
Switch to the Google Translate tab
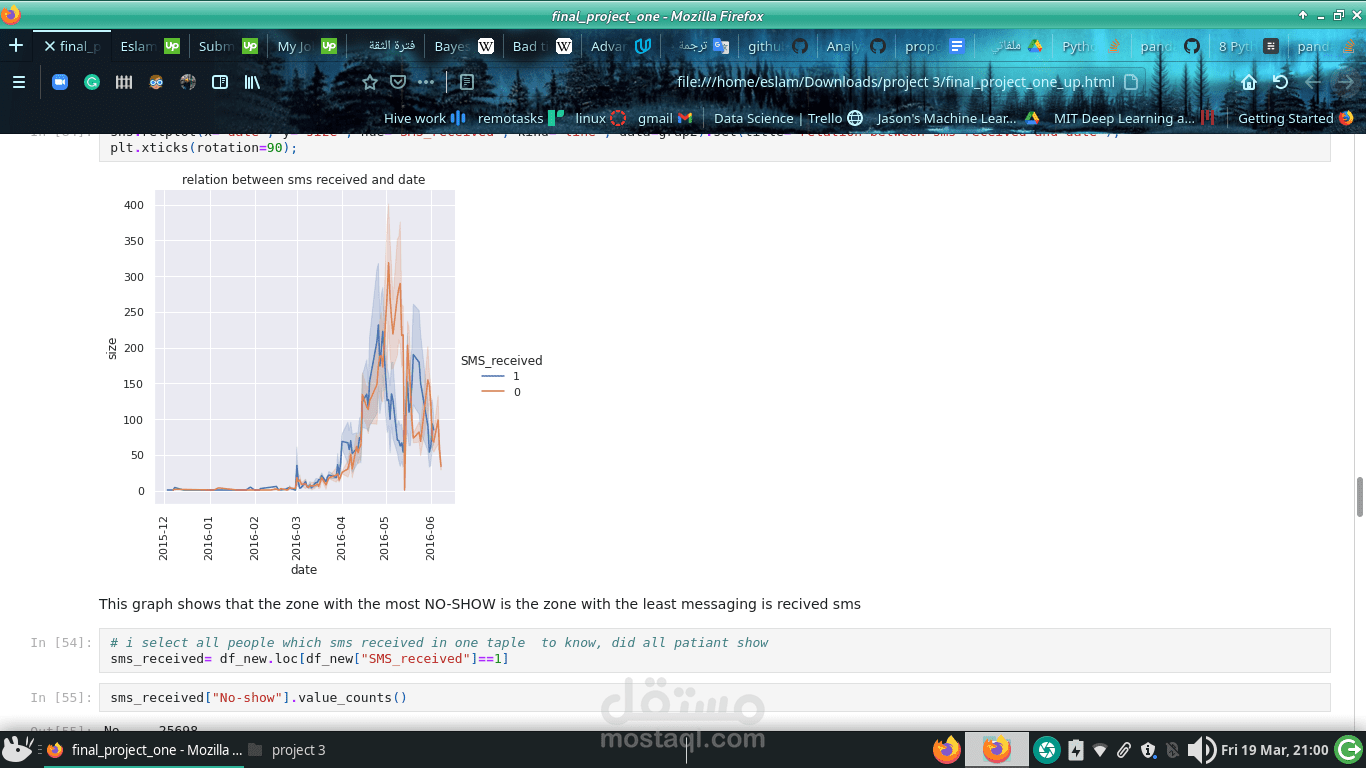tap(699, 46)
